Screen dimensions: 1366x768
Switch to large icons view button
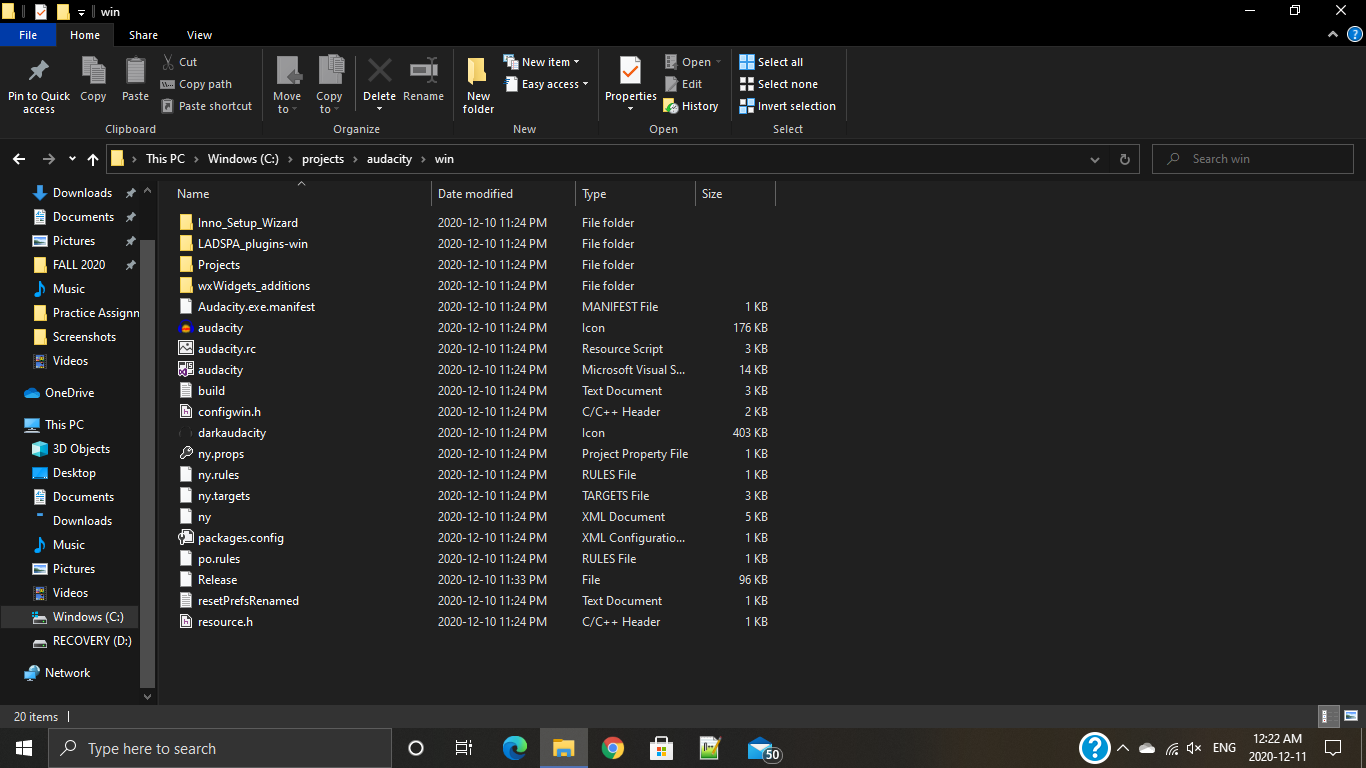[1350, 716]
